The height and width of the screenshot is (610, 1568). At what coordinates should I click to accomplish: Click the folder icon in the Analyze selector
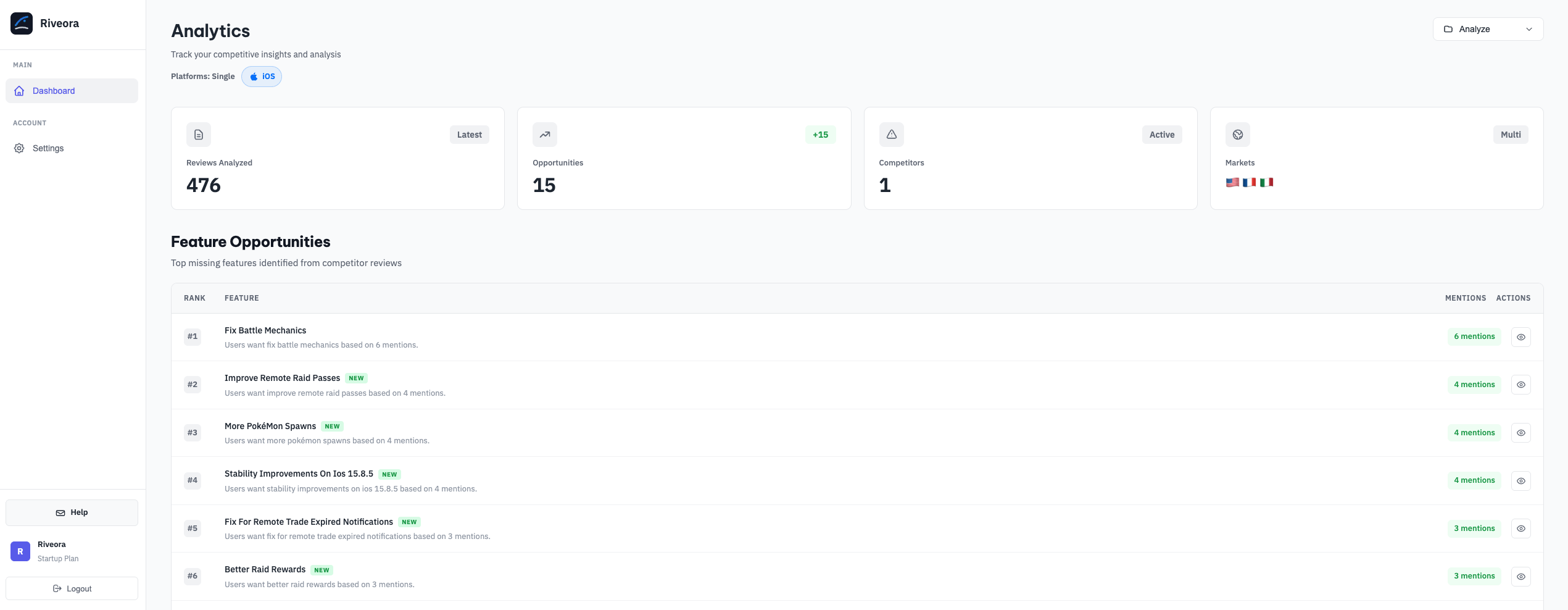(x=1447, y=29)
